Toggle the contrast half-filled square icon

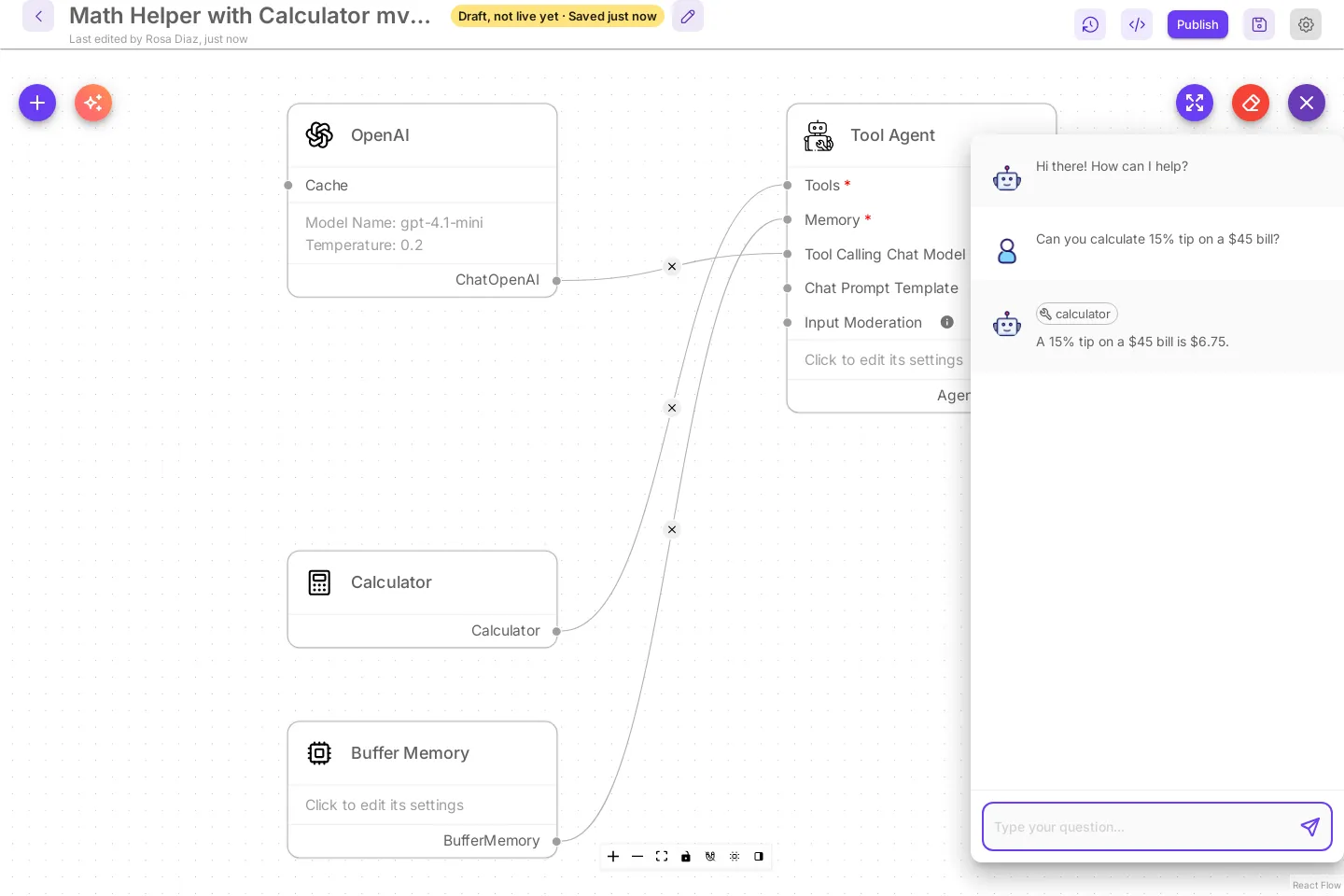(x=759, y=856)
